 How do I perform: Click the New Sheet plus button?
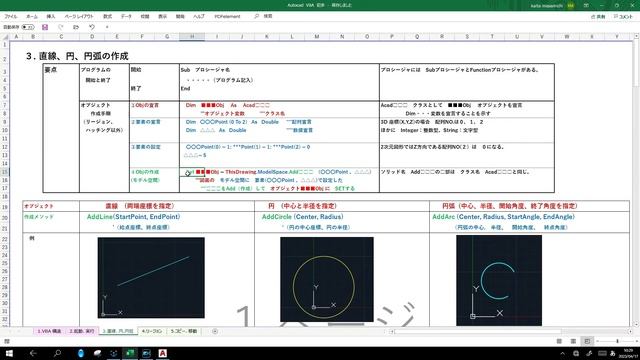coord(215,331)
